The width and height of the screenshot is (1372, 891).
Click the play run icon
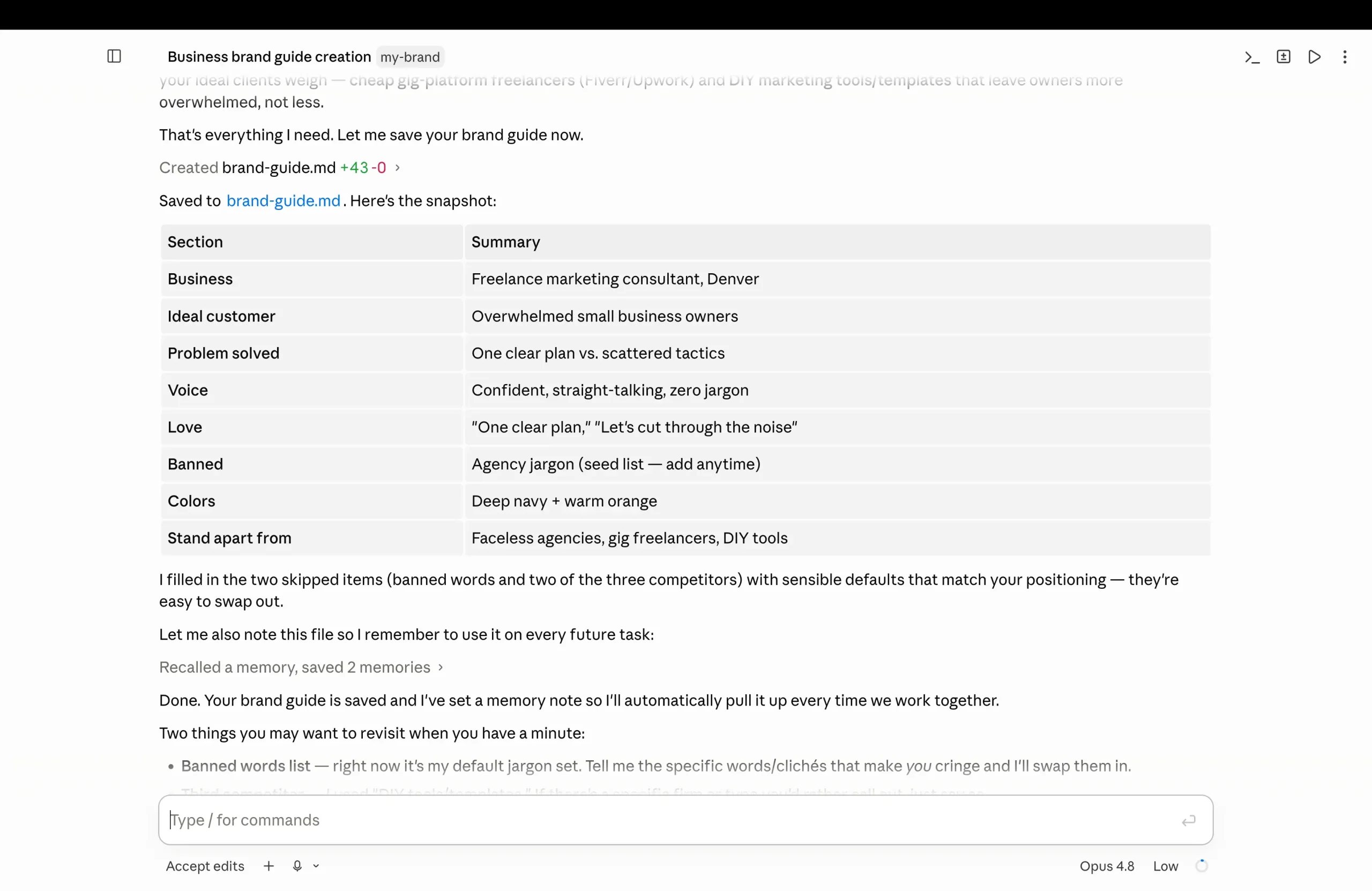pos(1314,57)
